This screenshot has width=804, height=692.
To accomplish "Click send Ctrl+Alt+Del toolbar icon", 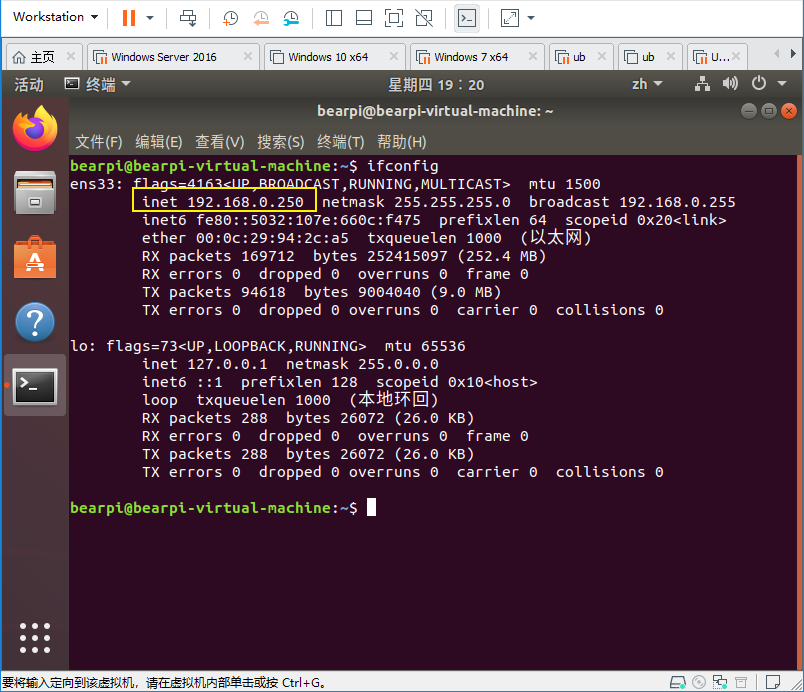I will (x=188, y=18).
